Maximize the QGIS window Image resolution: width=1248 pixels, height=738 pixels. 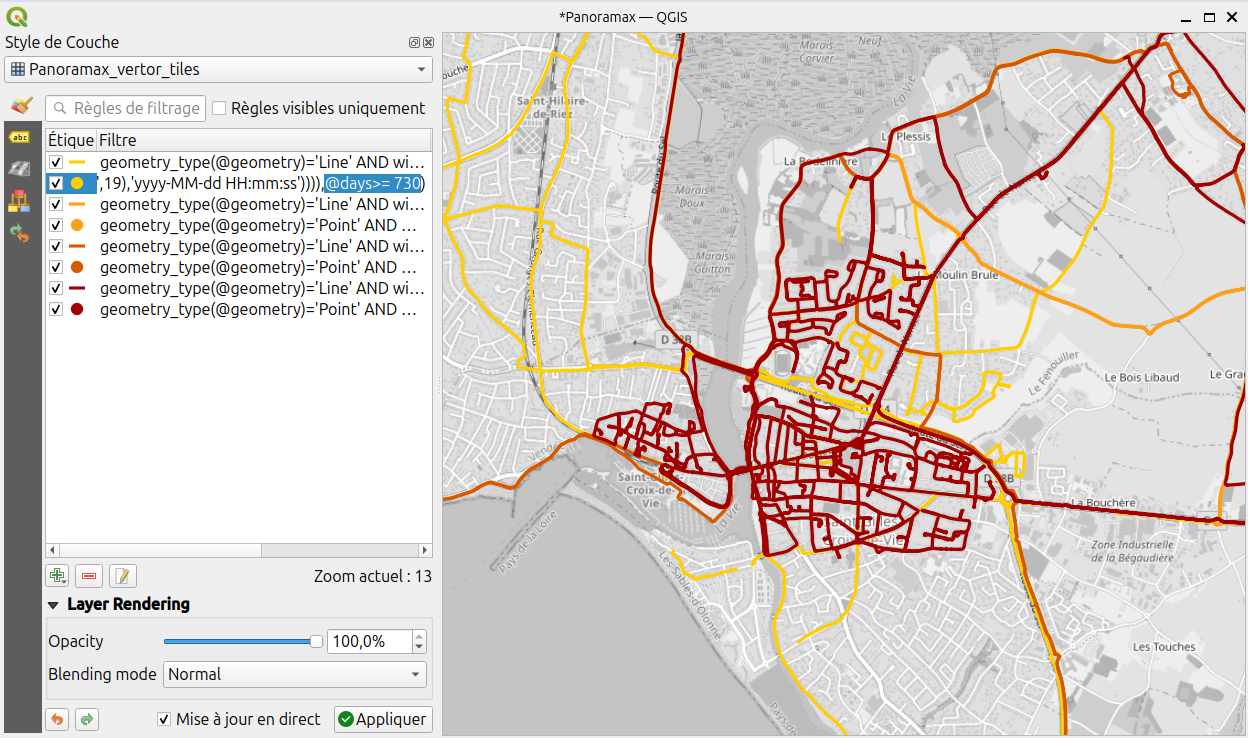(x=1209, y=17)
